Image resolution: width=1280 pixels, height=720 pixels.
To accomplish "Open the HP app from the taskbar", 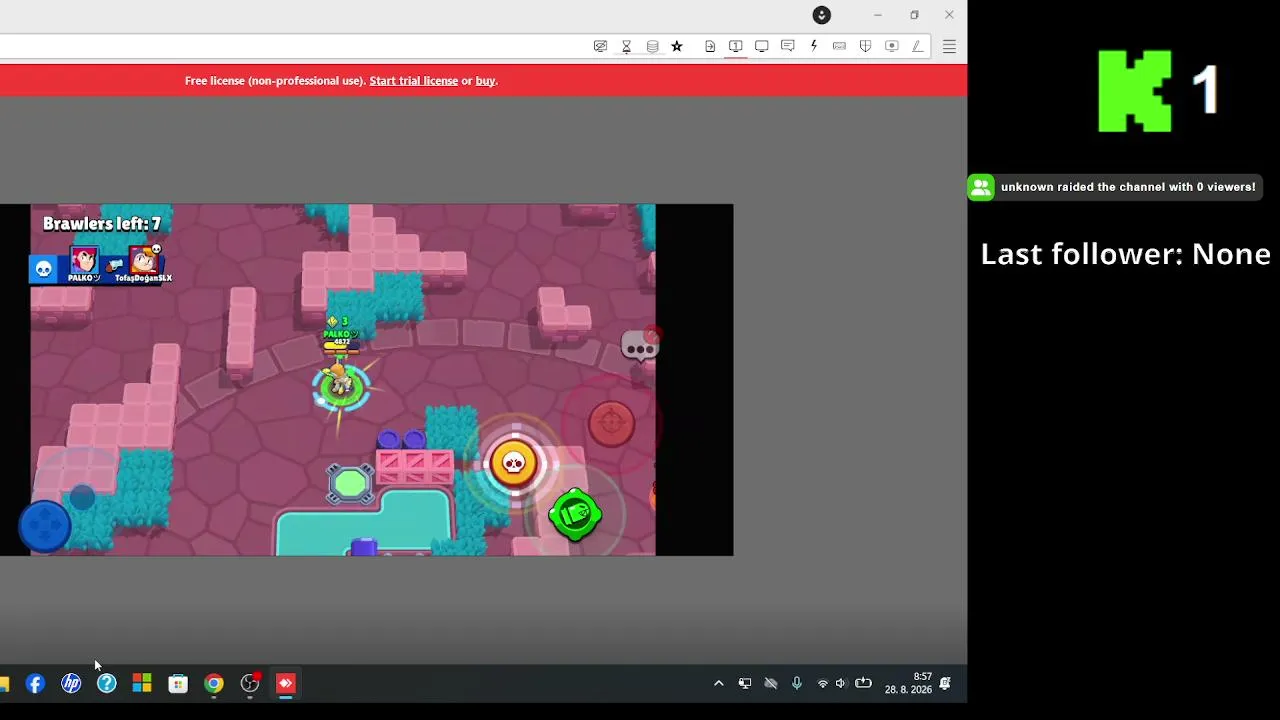I will pos(71,684).
